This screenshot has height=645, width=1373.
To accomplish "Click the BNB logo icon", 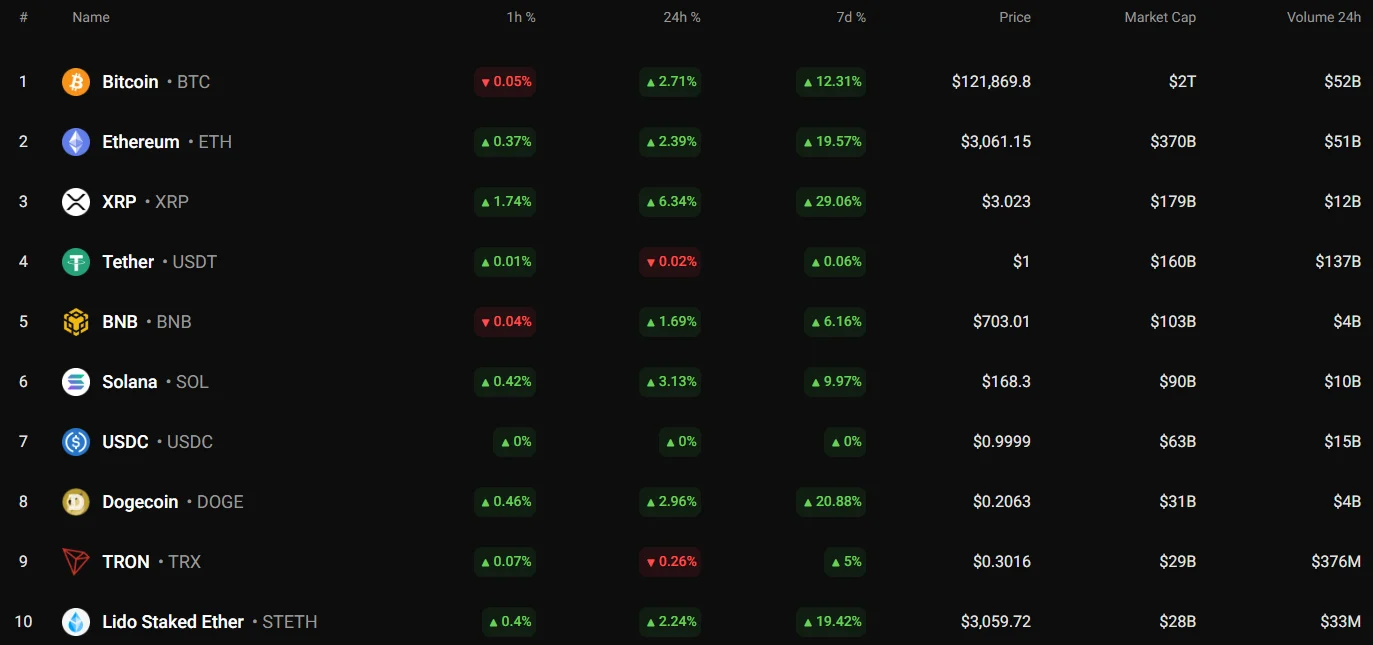I will tap(76, 322).
